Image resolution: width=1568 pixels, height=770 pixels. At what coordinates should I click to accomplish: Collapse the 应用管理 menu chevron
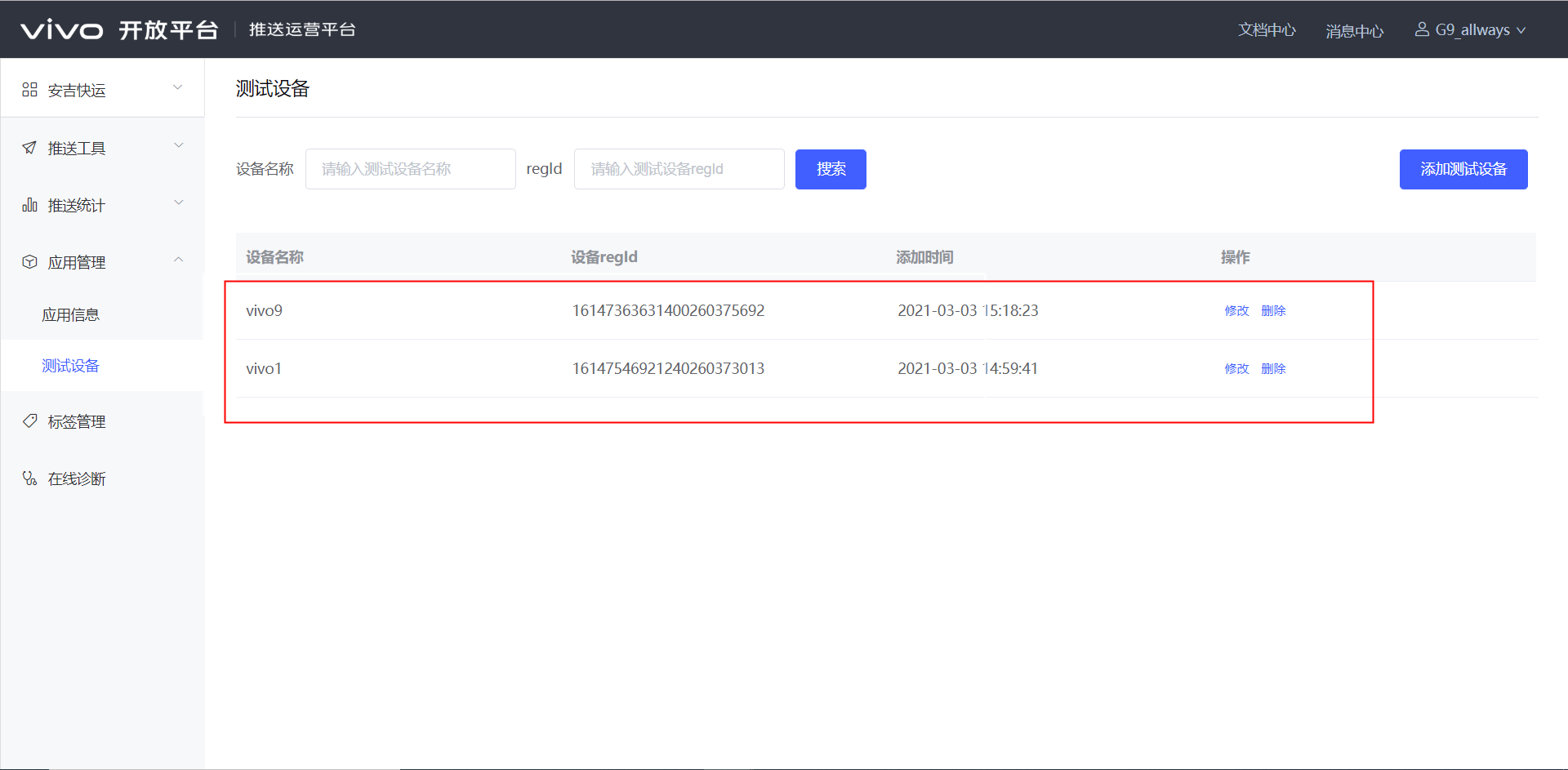coord(178,260)
